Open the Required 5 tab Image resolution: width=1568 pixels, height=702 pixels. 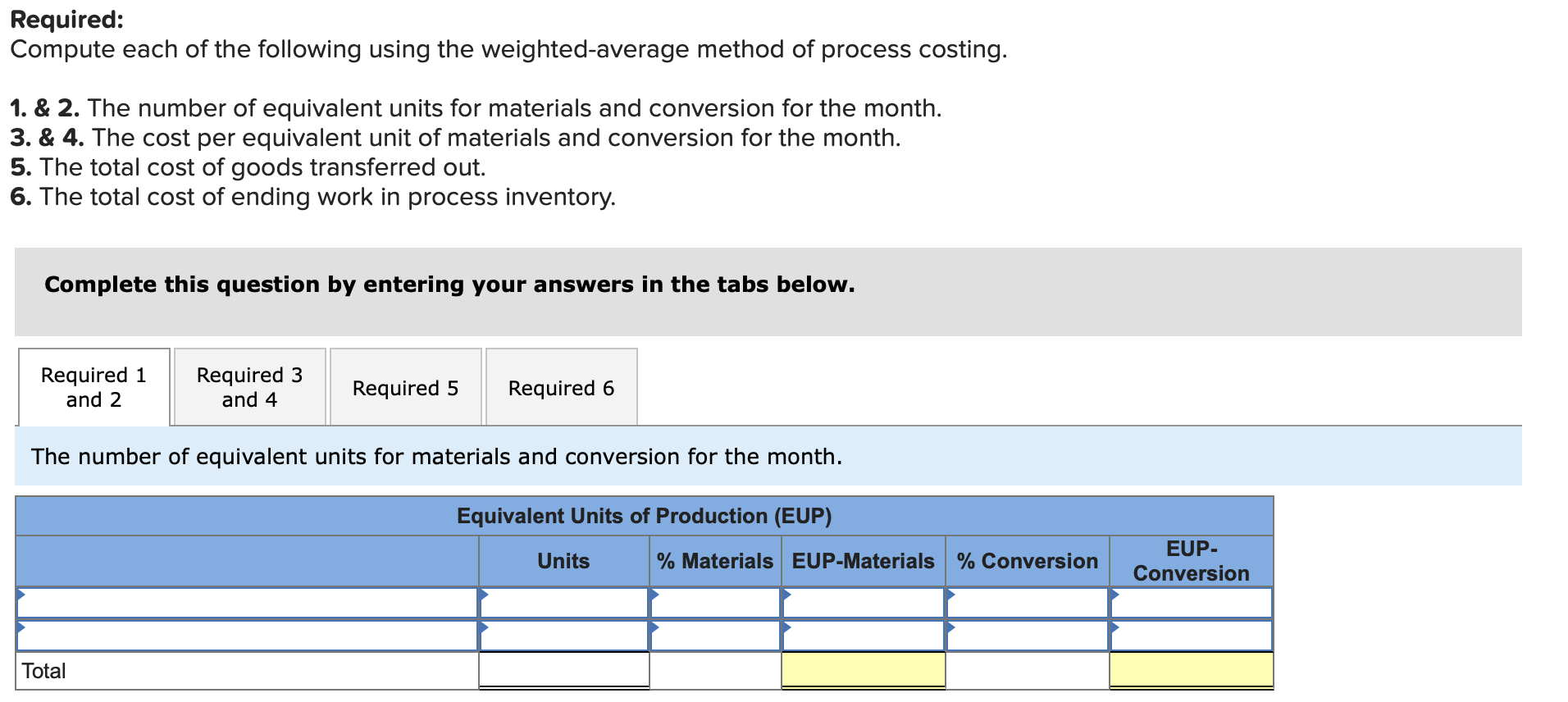[x=405, y=387]
